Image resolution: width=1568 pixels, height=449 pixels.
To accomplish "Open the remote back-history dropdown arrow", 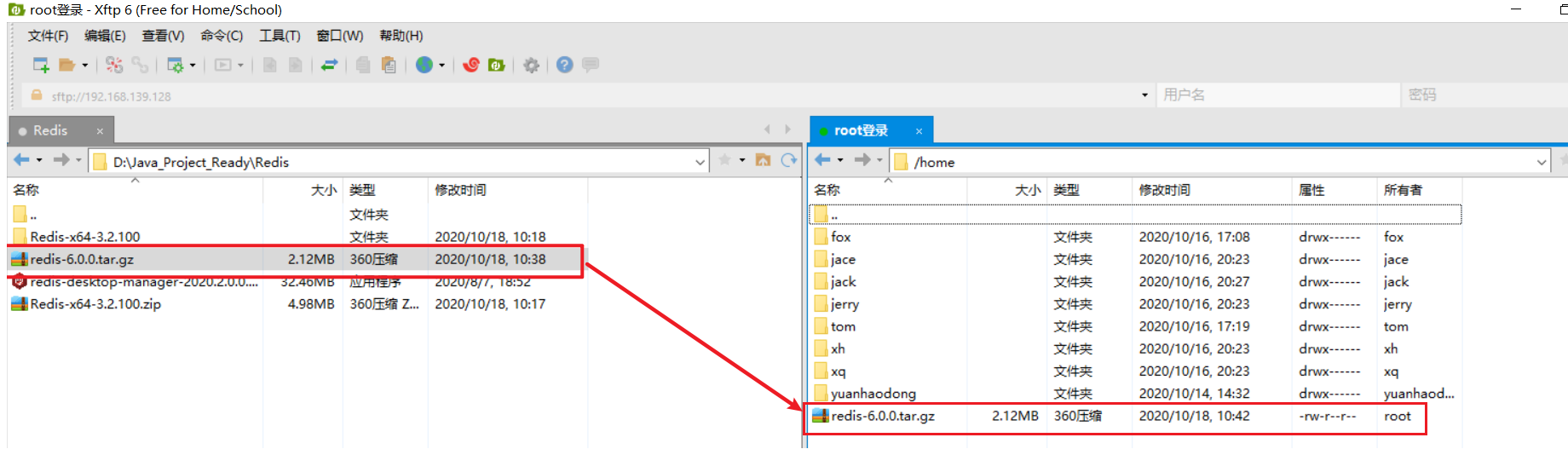I will (x=840, y=160).
